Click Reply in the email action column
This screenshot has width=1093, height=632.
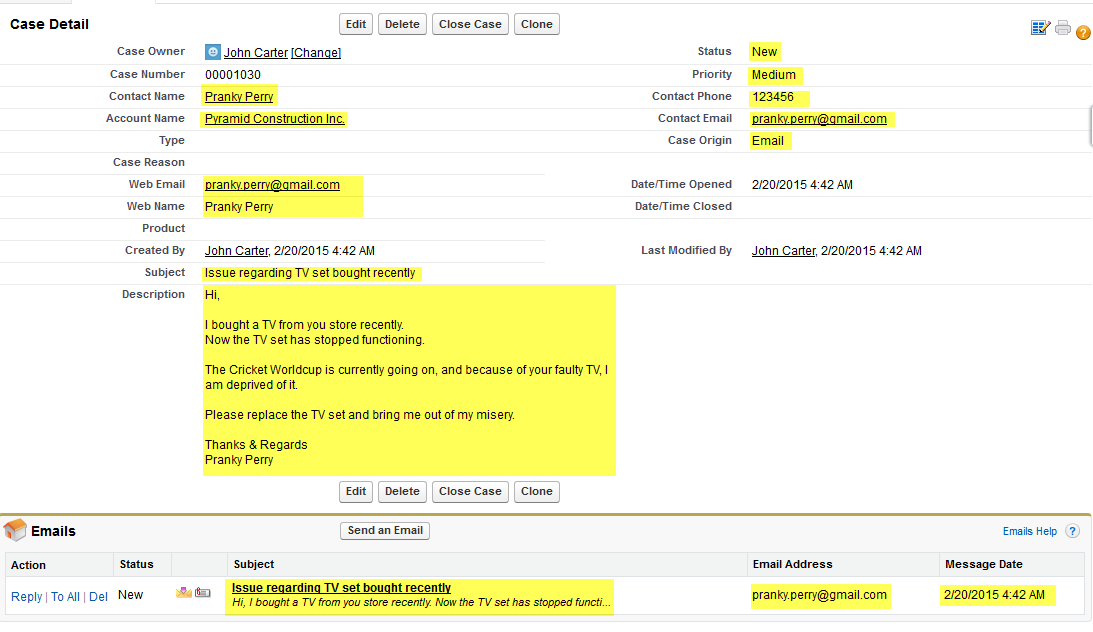[26, 597]
